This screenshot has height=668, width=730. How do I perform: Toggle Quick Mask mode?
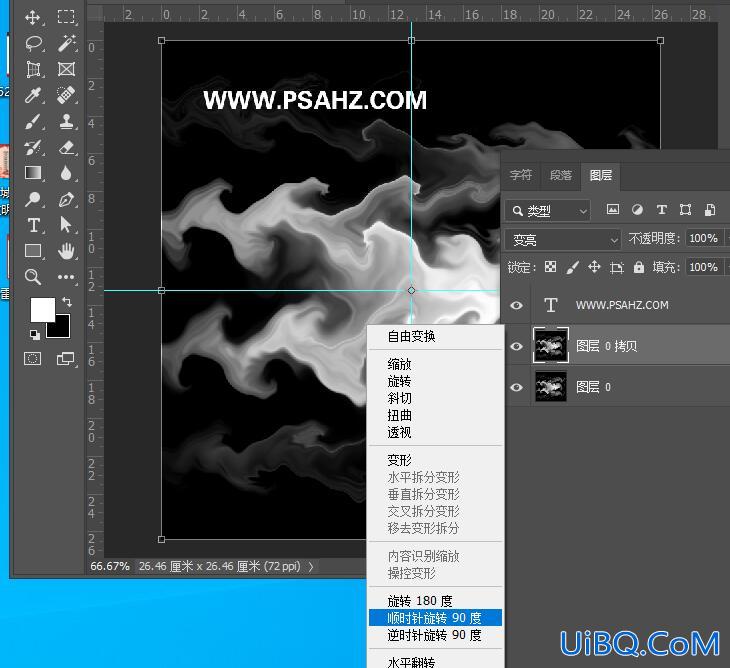(33, 358)
